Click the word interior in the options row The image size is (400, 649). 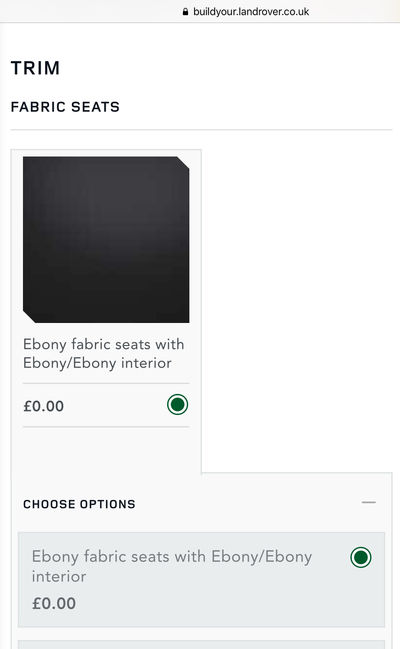[59, 577]
